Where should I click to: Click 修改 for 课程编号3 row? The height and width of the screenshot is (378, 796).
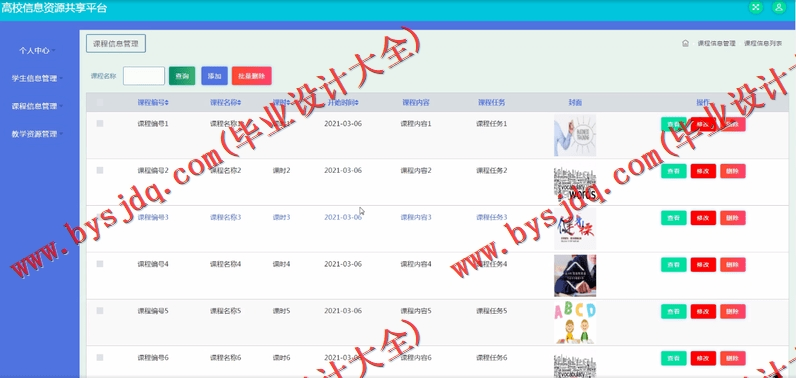click(703, 218)
